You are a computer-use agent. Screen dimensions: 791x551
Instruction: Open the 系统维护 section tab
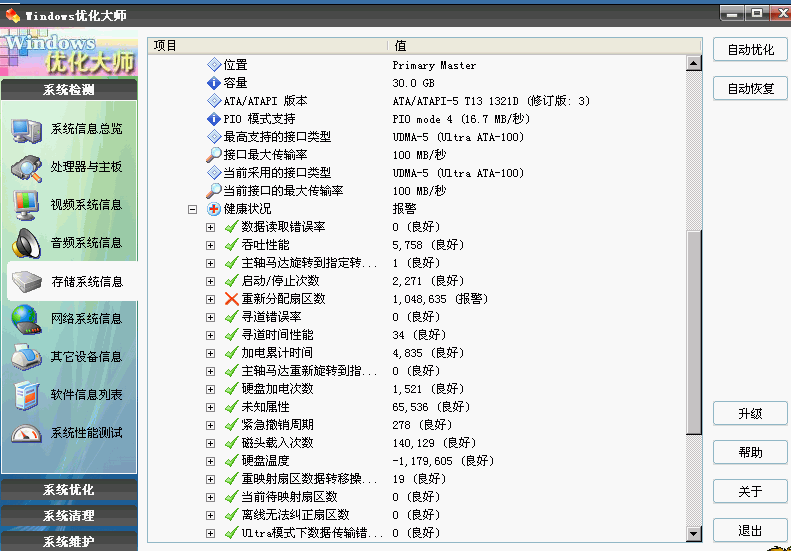[69, 540]
